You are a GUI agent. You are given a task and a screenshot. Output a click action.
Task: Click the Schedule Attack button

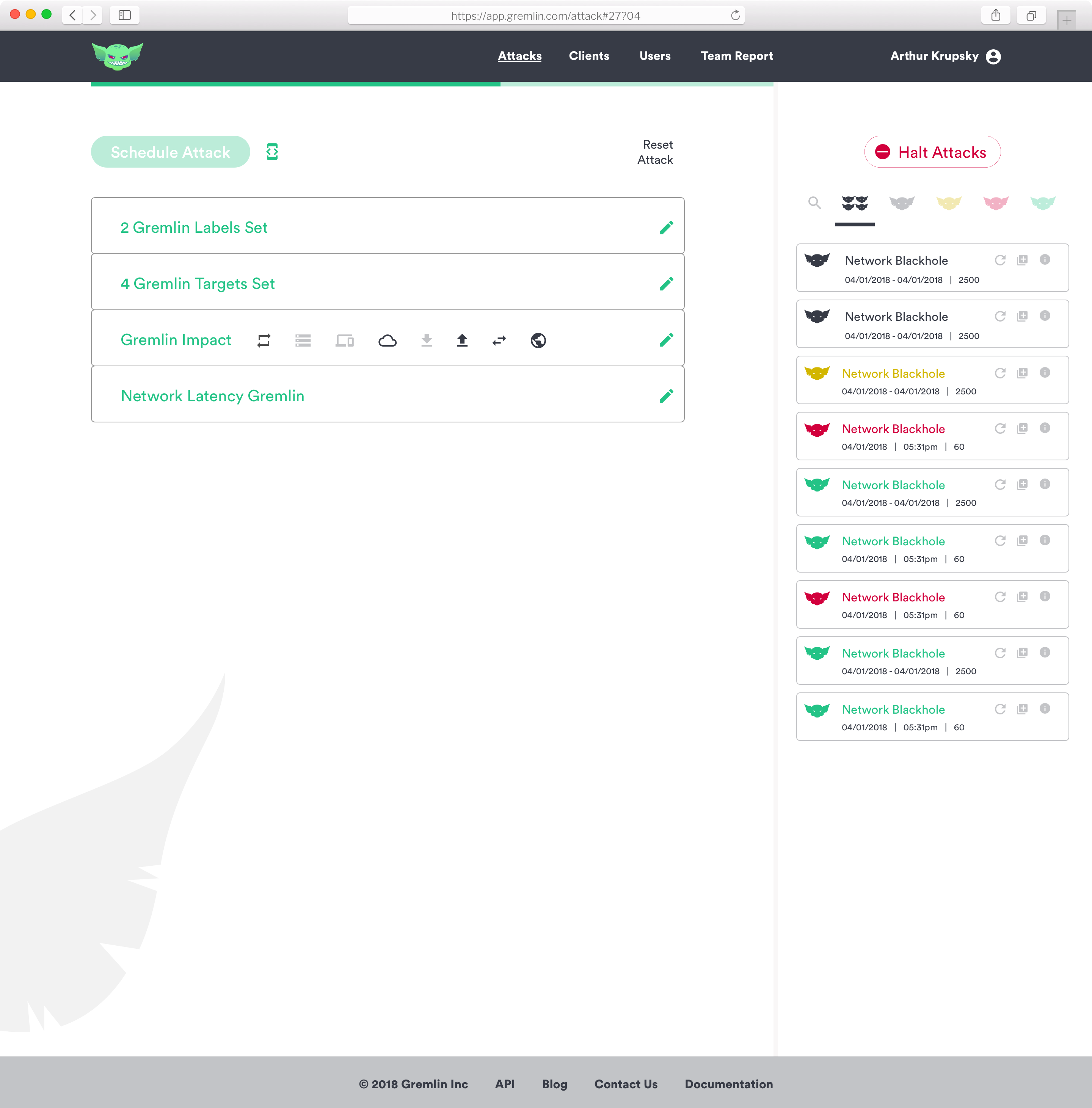click(x=170, y=152)
